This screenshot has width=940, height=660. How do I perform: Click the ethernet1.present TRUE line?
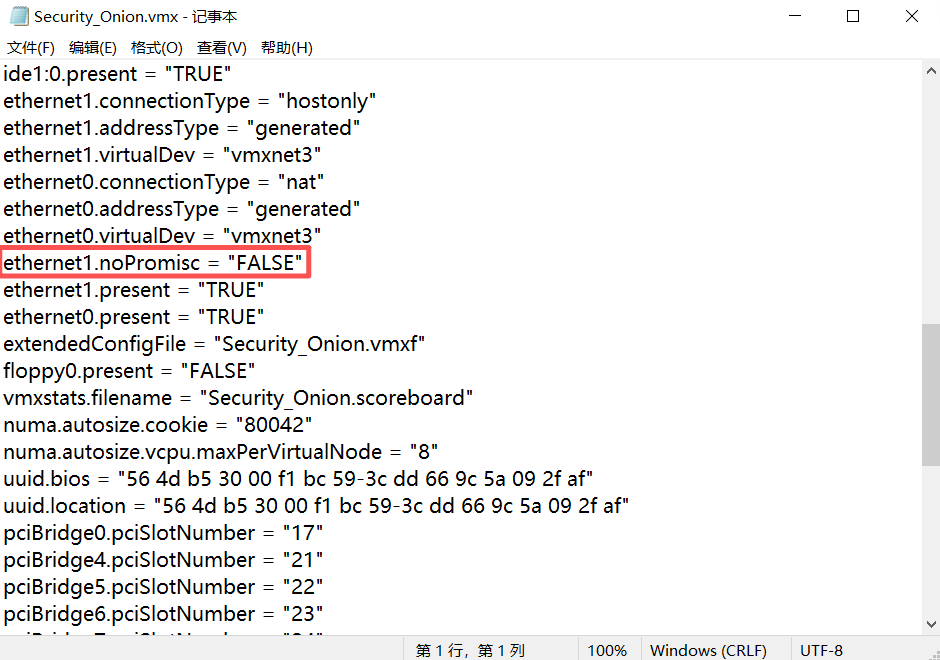tap(134, 290)
